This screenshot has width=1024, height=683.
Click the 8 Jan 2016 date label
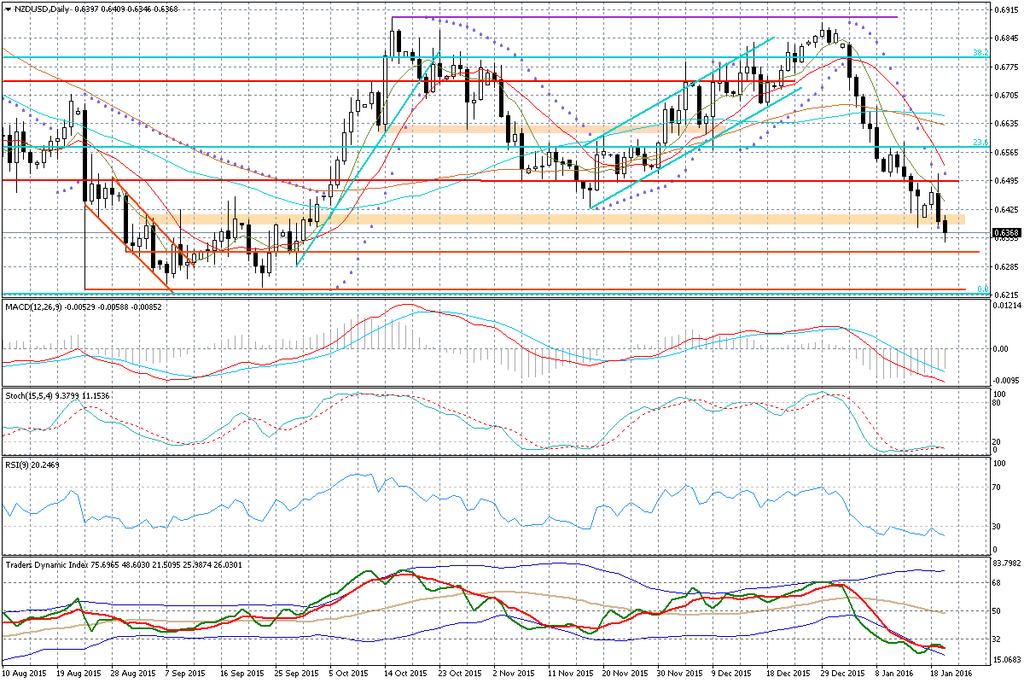[895, 673]
